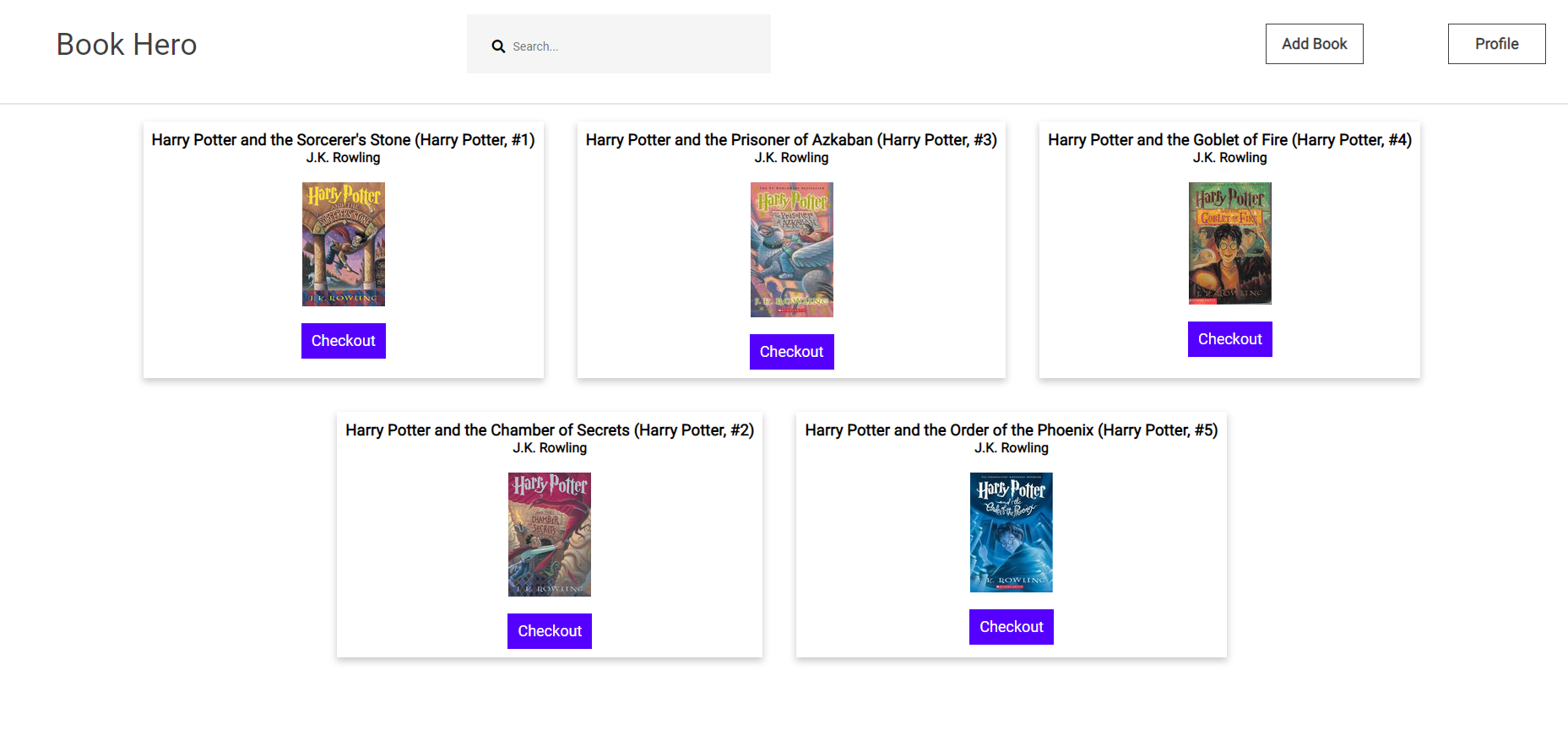Focus the Search input field
1568x735 pixels.
coord(618,44)
